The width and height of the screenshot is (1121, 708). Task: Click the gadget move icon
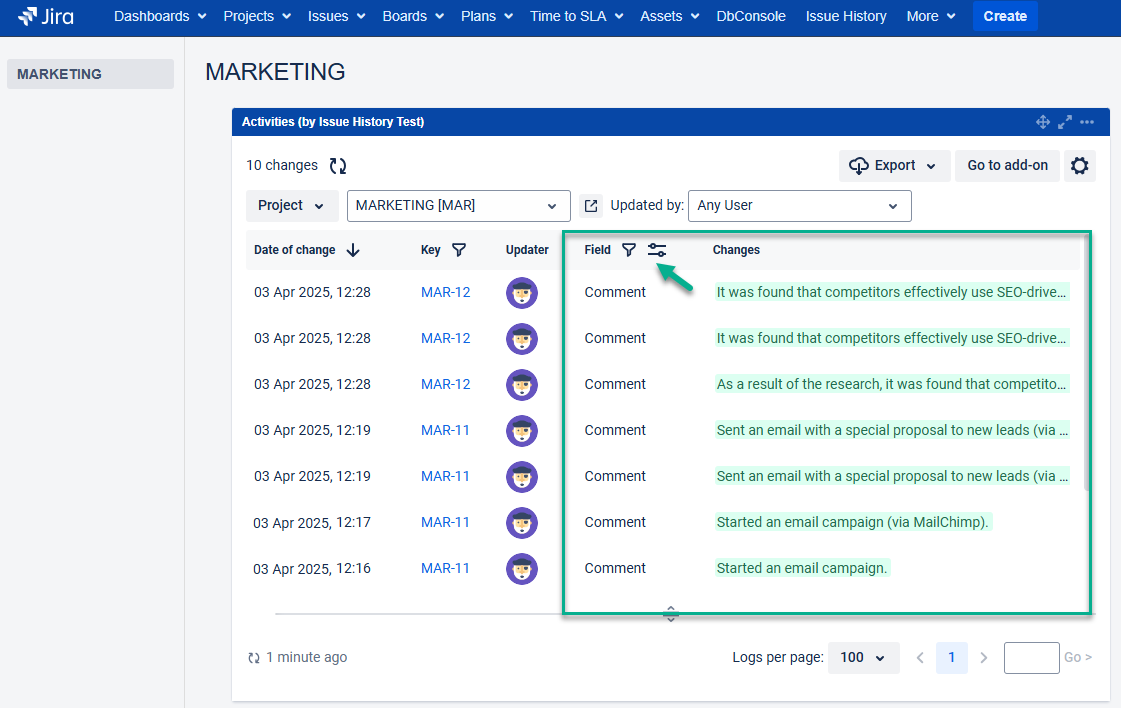1042,122
